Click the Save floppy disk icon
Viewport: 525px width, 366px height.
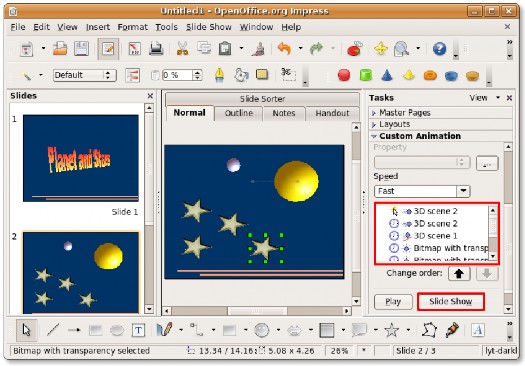click(x=81, y=49)
